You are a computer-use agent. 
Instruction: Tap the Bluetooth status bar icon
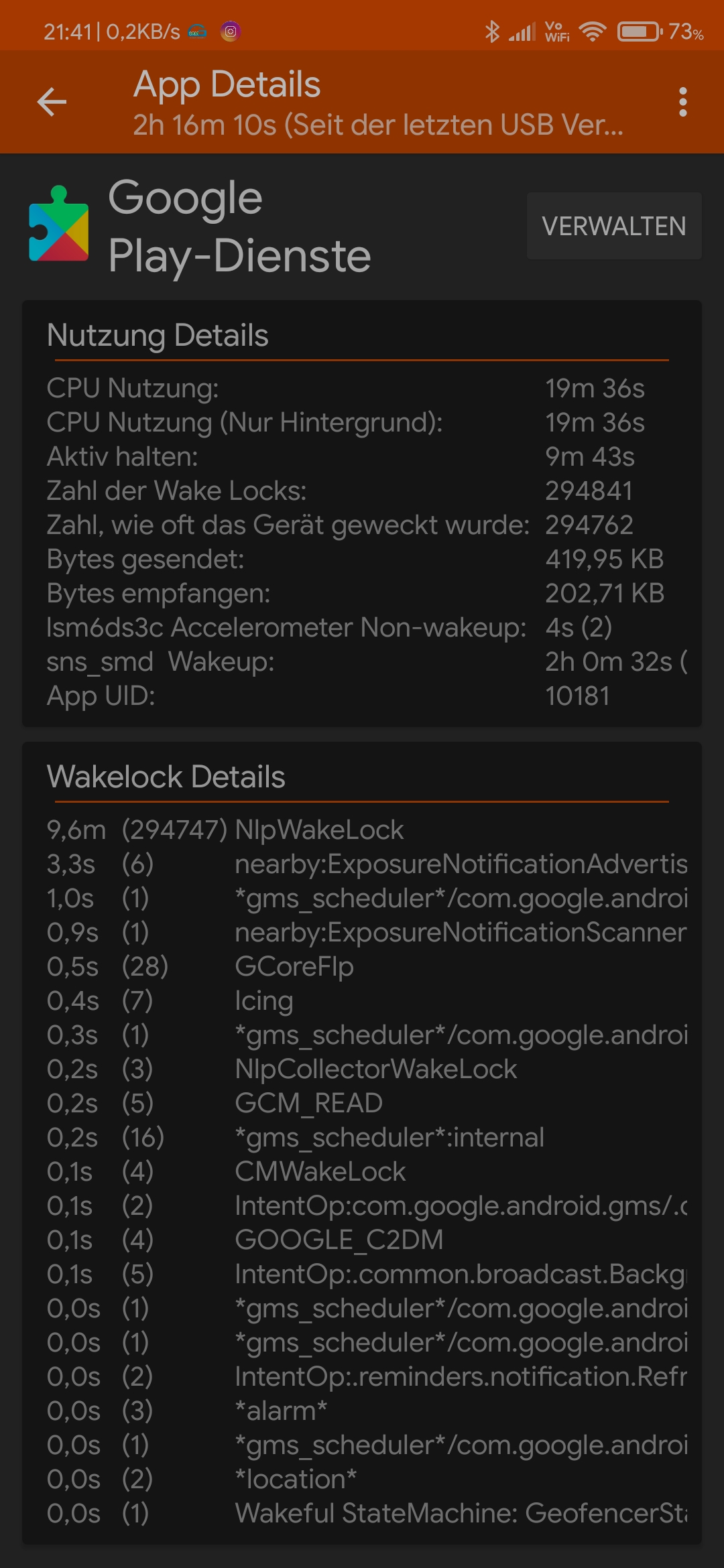pyautogui.click(x=492, y=31)
